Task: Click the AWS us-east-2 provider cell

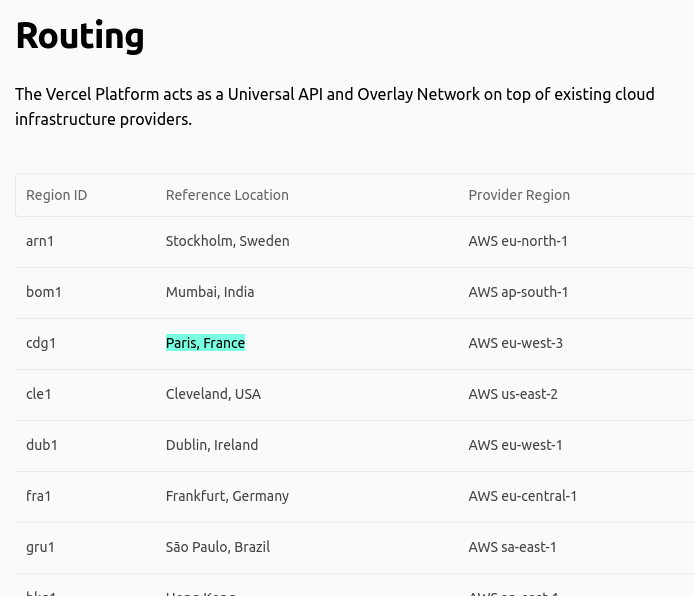Action: (x=513, y=394)
